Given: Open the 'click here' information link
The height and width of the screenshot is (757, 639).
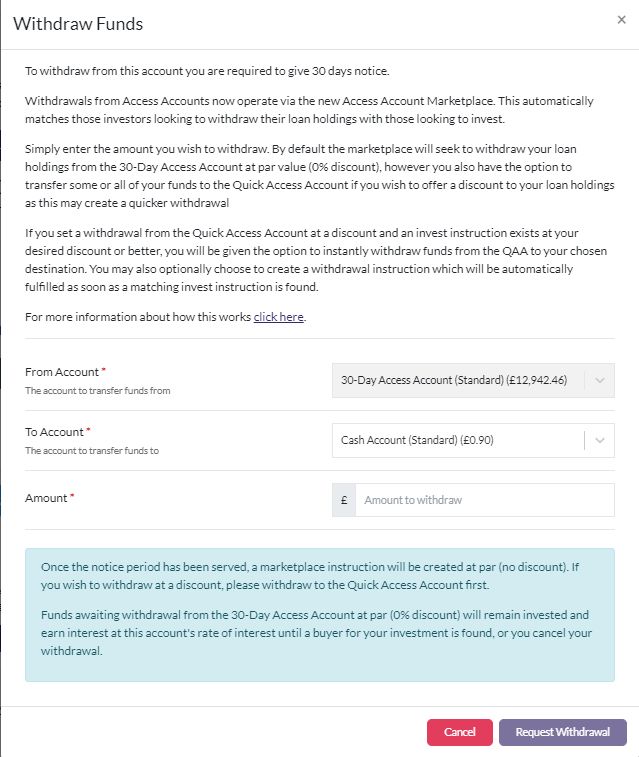Looking at the screenshot, I should coord(278,317).
